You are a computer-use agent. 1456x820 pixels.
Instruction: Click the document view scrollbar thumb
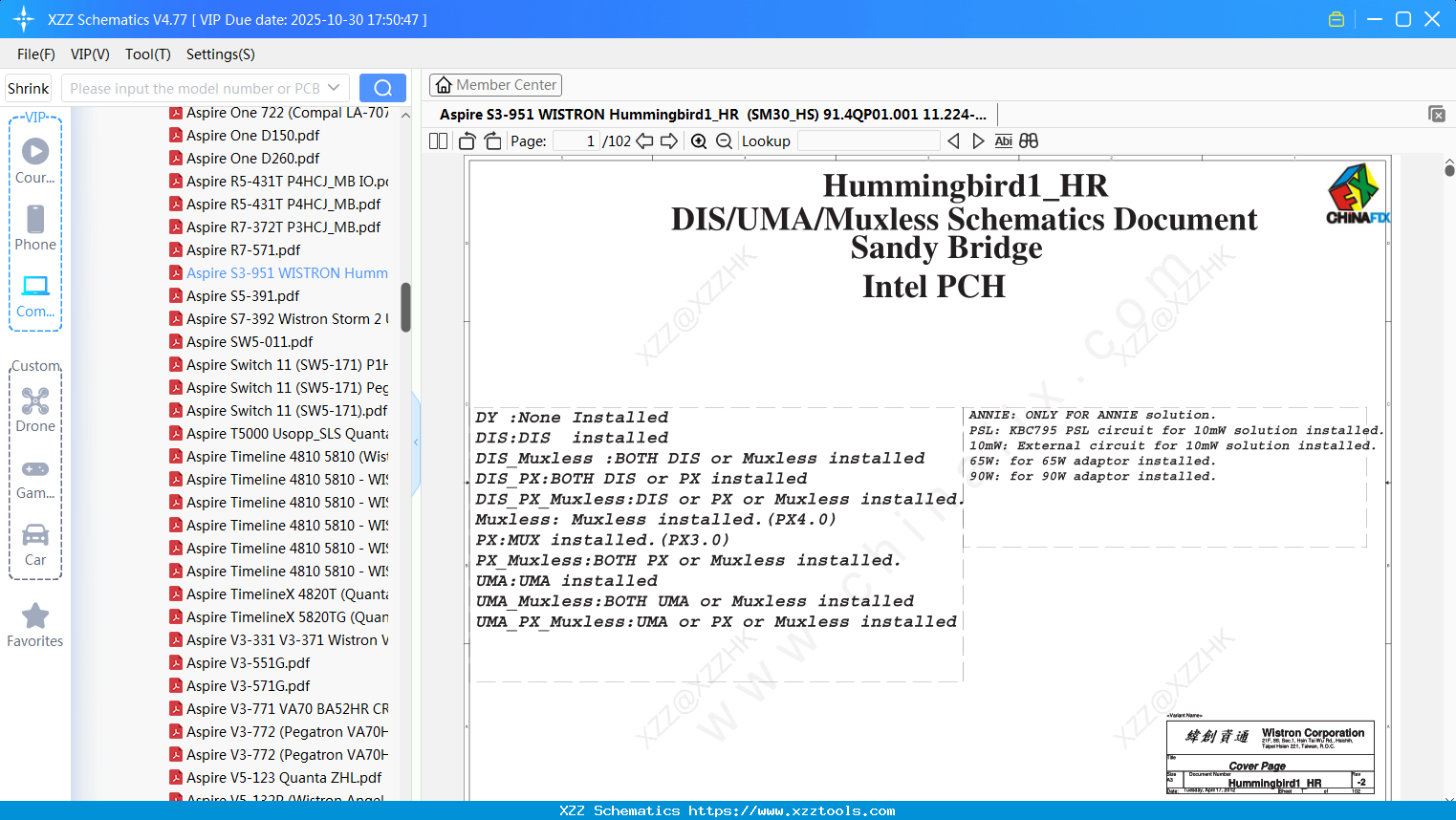pyautogui.click(x=1449, y=170)
